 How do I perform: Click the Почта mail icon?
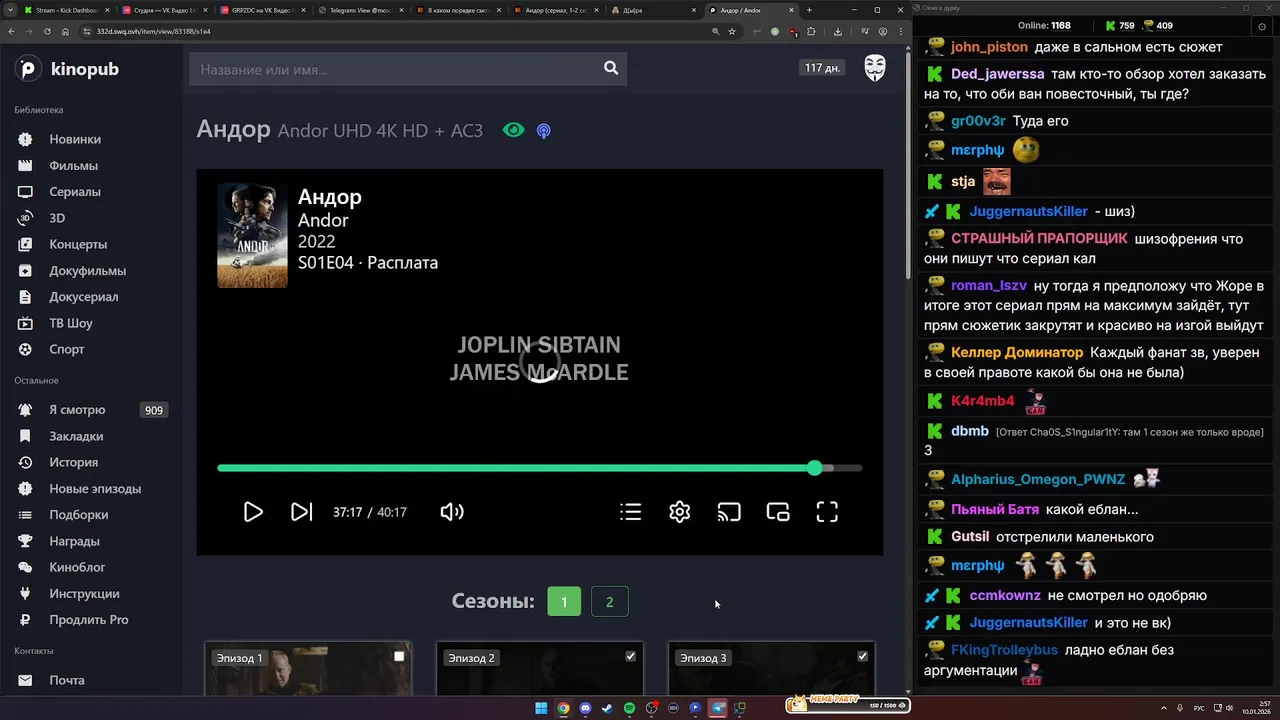pos(26,680)
